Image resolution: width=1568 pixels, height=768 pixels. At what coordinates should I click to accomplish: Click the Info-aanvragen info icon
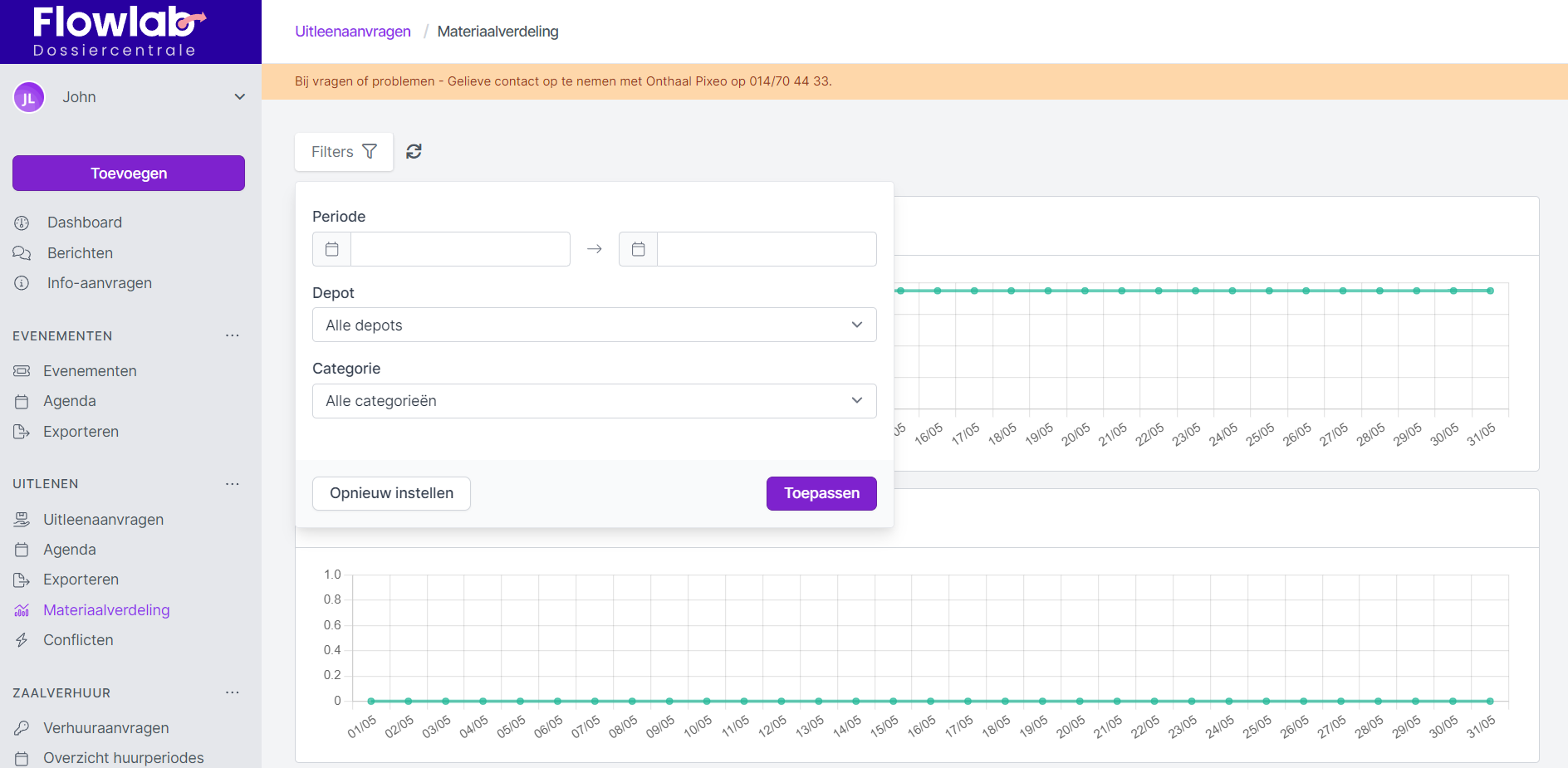(22, 283)
